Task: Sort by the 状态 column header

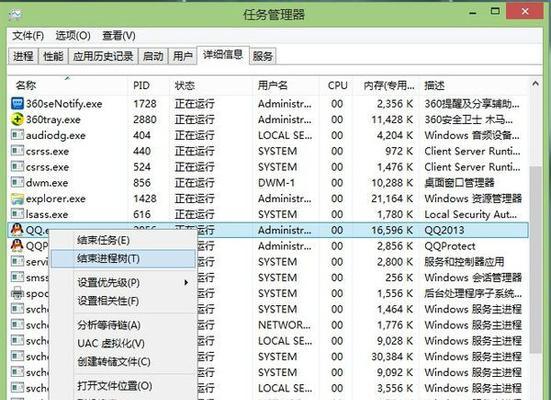Action: [x=211, y=85]
